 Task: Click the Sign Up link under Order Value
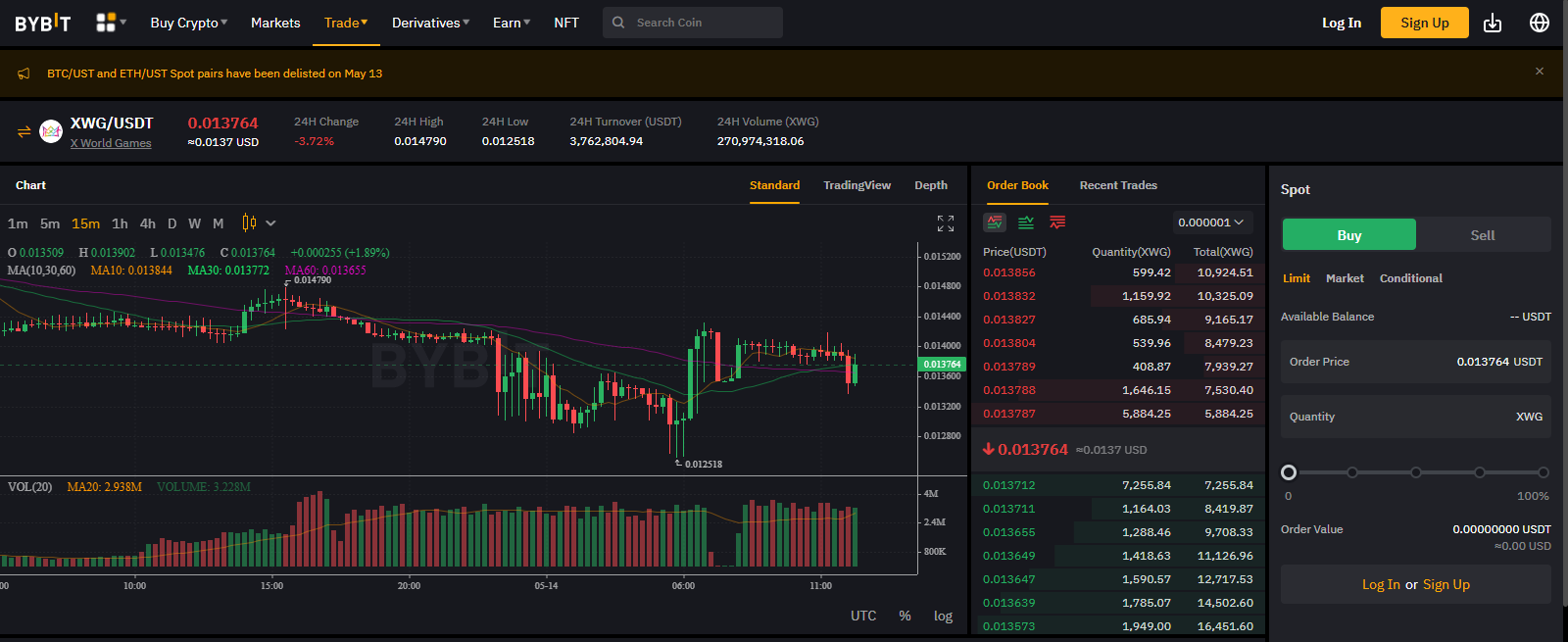pyautogui.click(x=1446, y=584)
